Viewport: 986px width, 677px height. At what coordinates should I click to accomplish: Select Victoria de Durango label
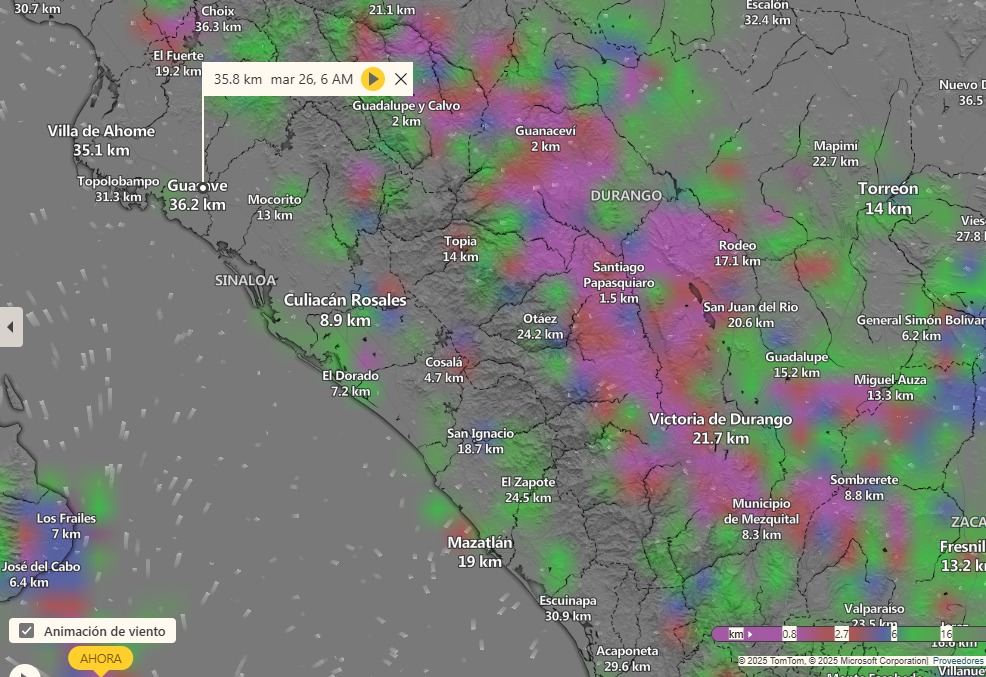[721, 429]
